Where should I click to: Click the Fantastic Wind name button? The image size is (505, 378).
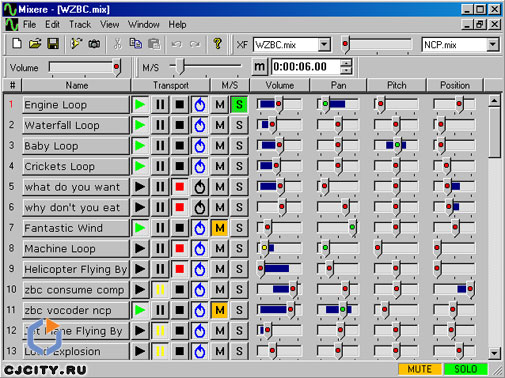76,228
